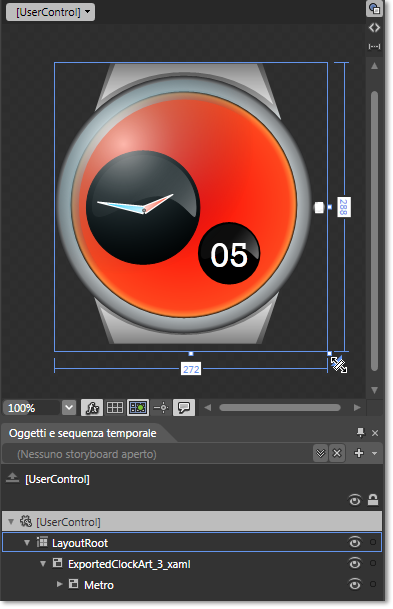Lock the Metro element
Screen dimensions: 393x609
pos(373,584)
